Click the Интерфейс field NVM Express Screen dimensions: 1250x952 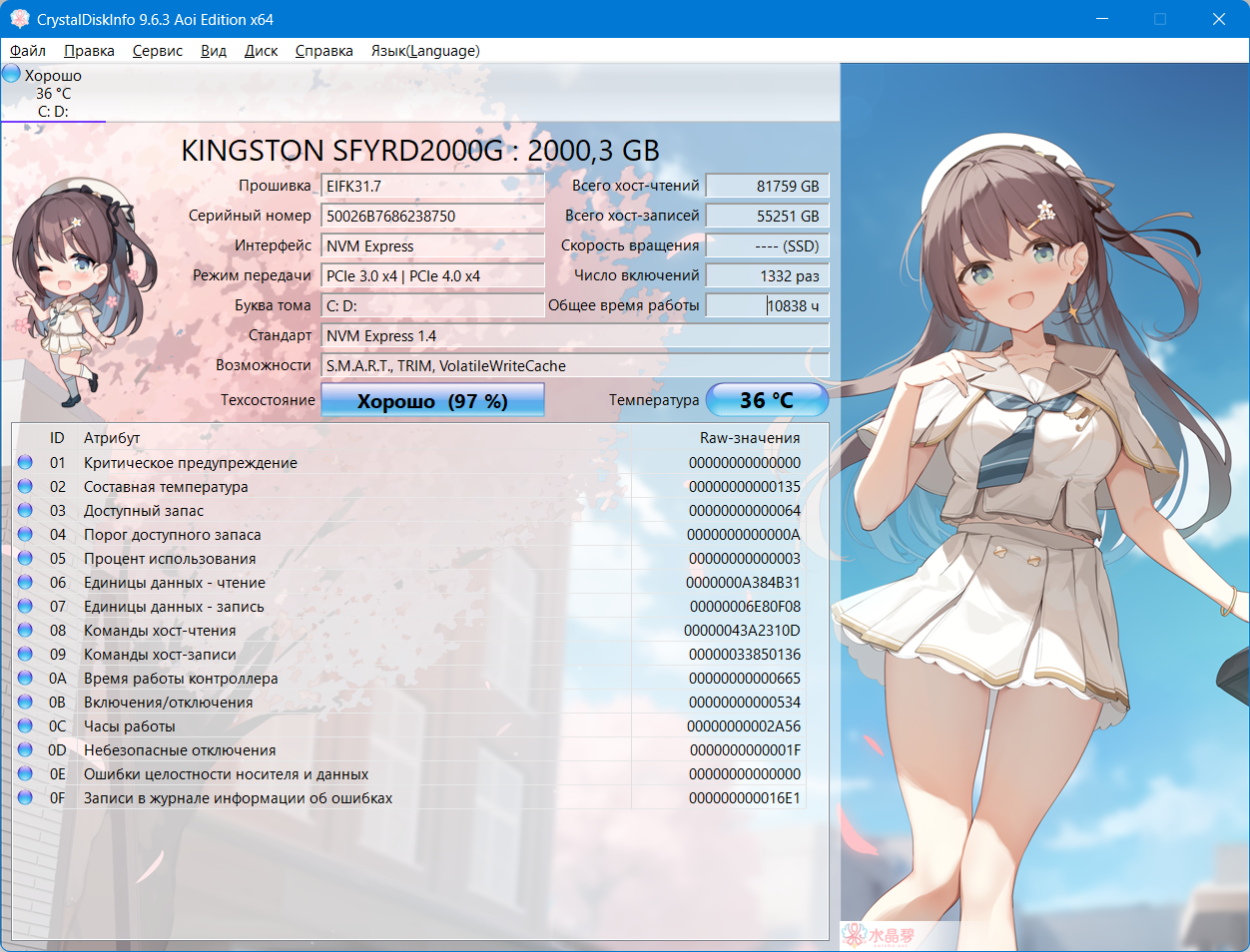pyautogui.click(x=432, y=245)
